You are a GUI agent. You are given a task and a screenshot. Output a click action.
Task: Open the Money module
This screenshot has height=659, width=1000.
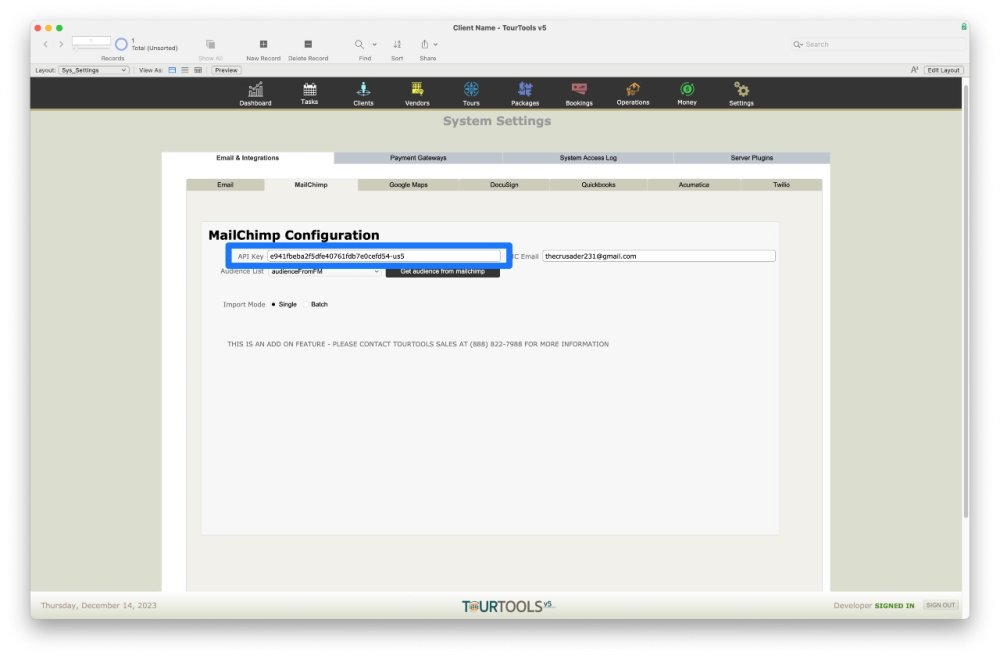click(x=687, y=93)
